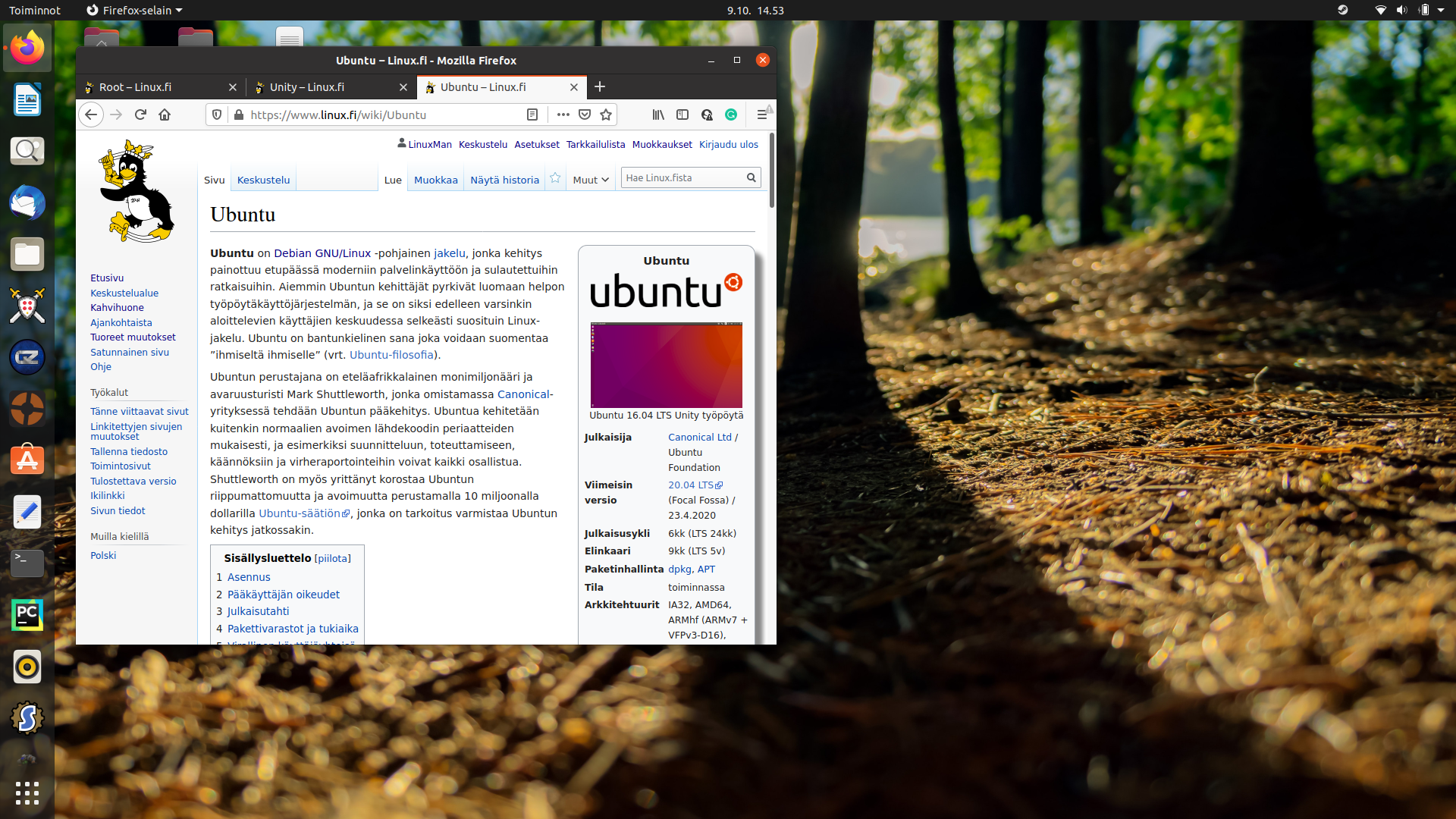This screenshot has width=1456, height=819.
Task: Open Firefox hamburger menu
Action: point(762,115)
